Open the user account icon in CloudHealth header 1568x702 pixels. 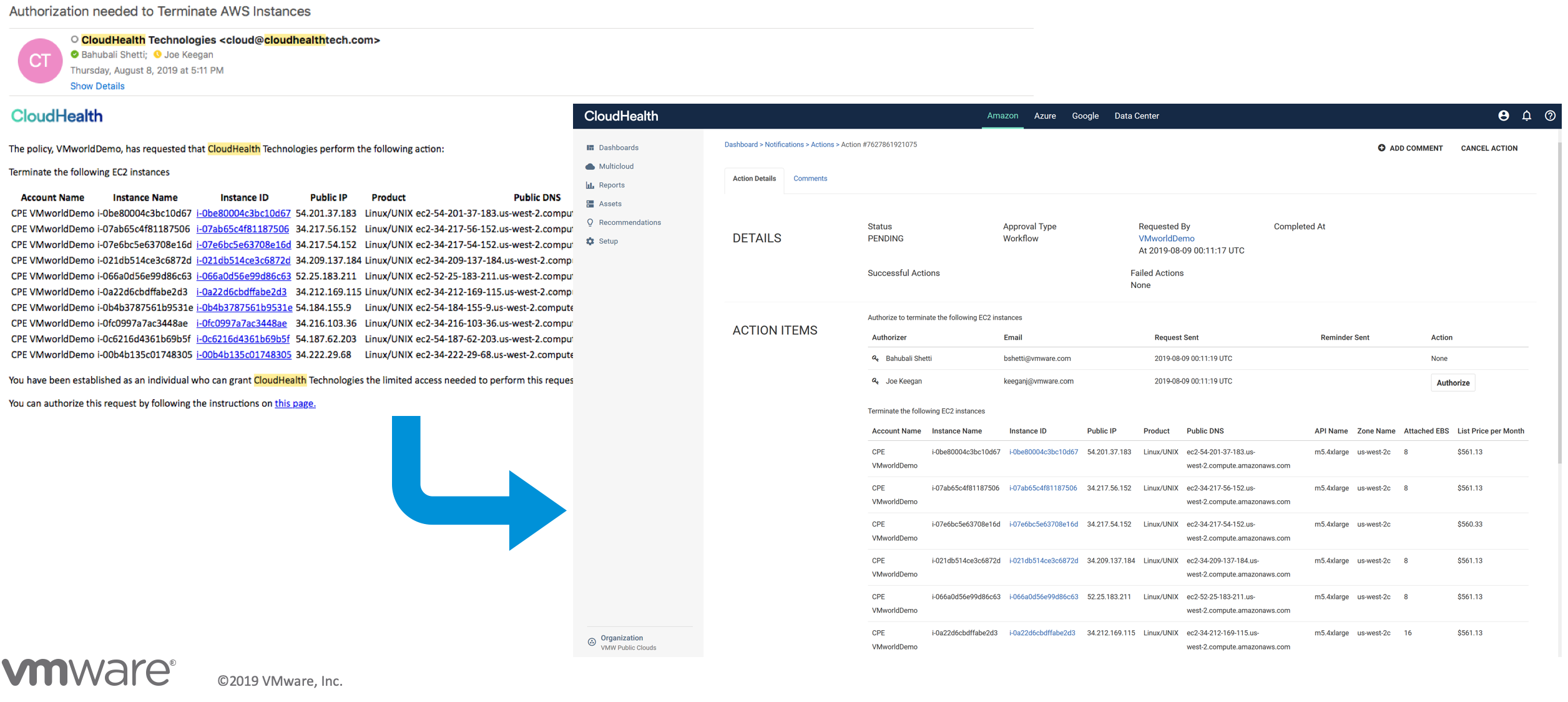1503,116
